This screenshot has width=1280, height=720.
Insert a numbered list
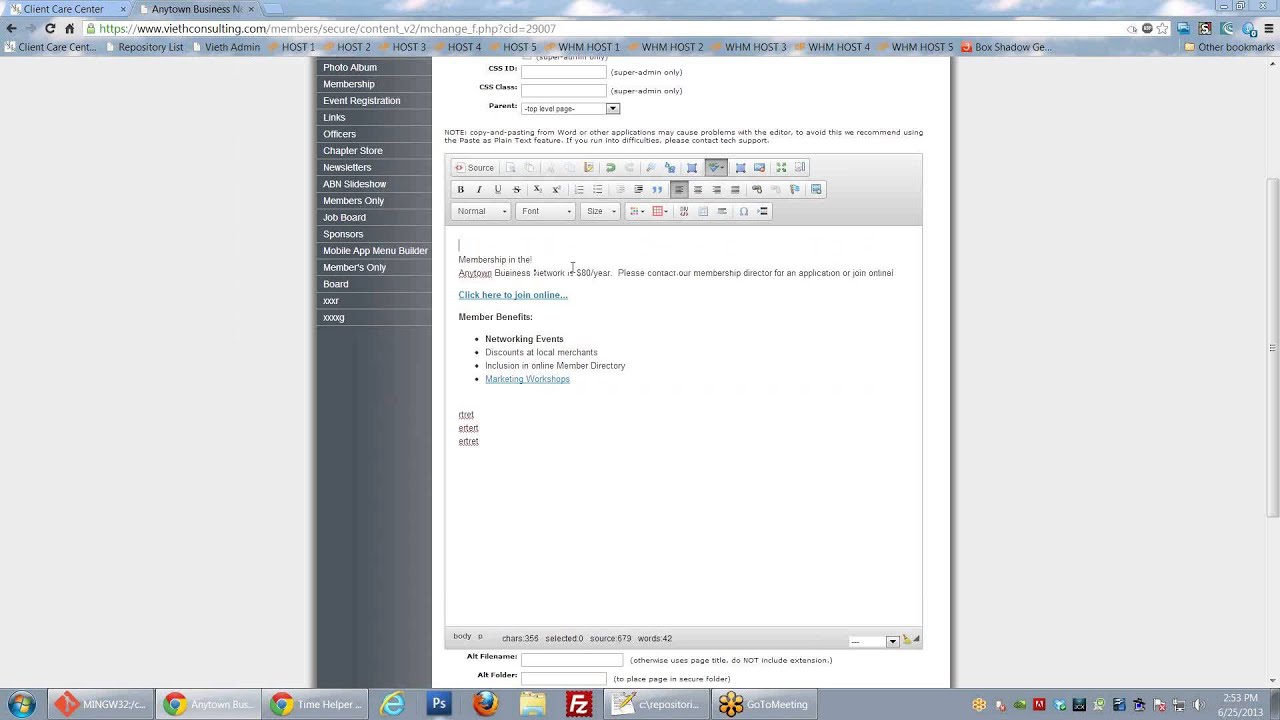tap(579, 189)
